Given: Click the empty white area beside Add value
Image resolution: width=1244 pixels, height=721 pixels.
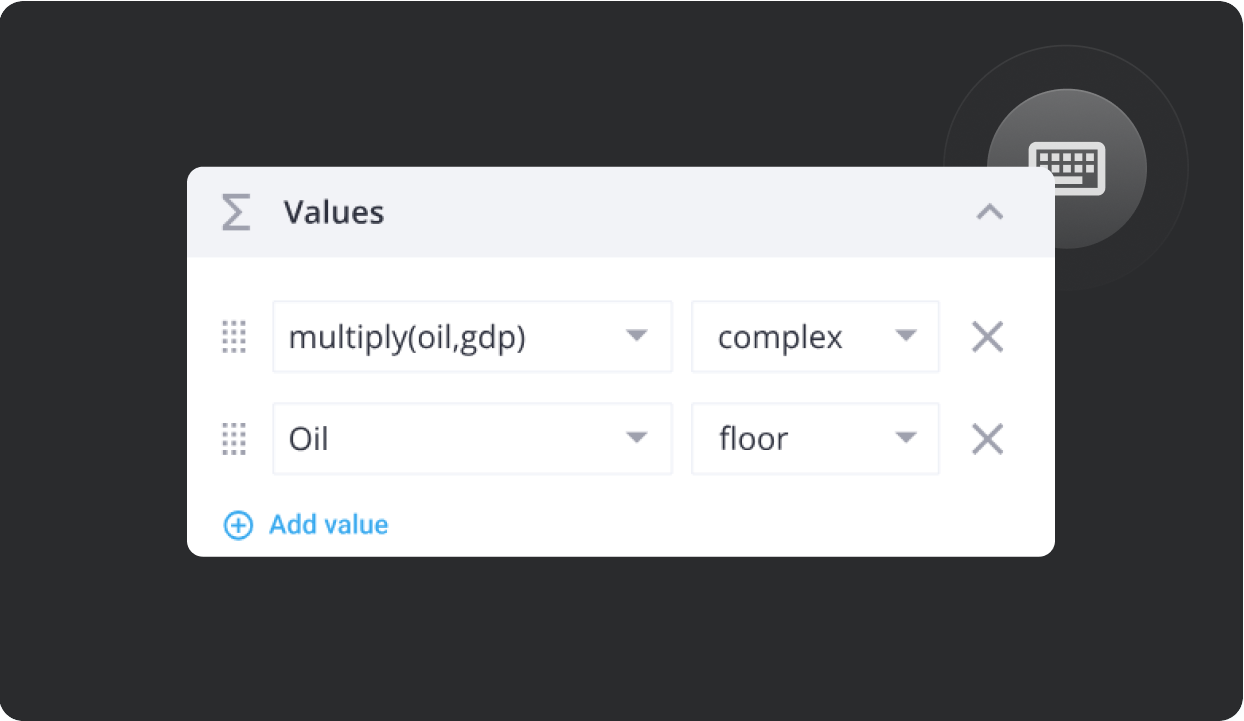Looking at the screenshot, I should [720, 525].
